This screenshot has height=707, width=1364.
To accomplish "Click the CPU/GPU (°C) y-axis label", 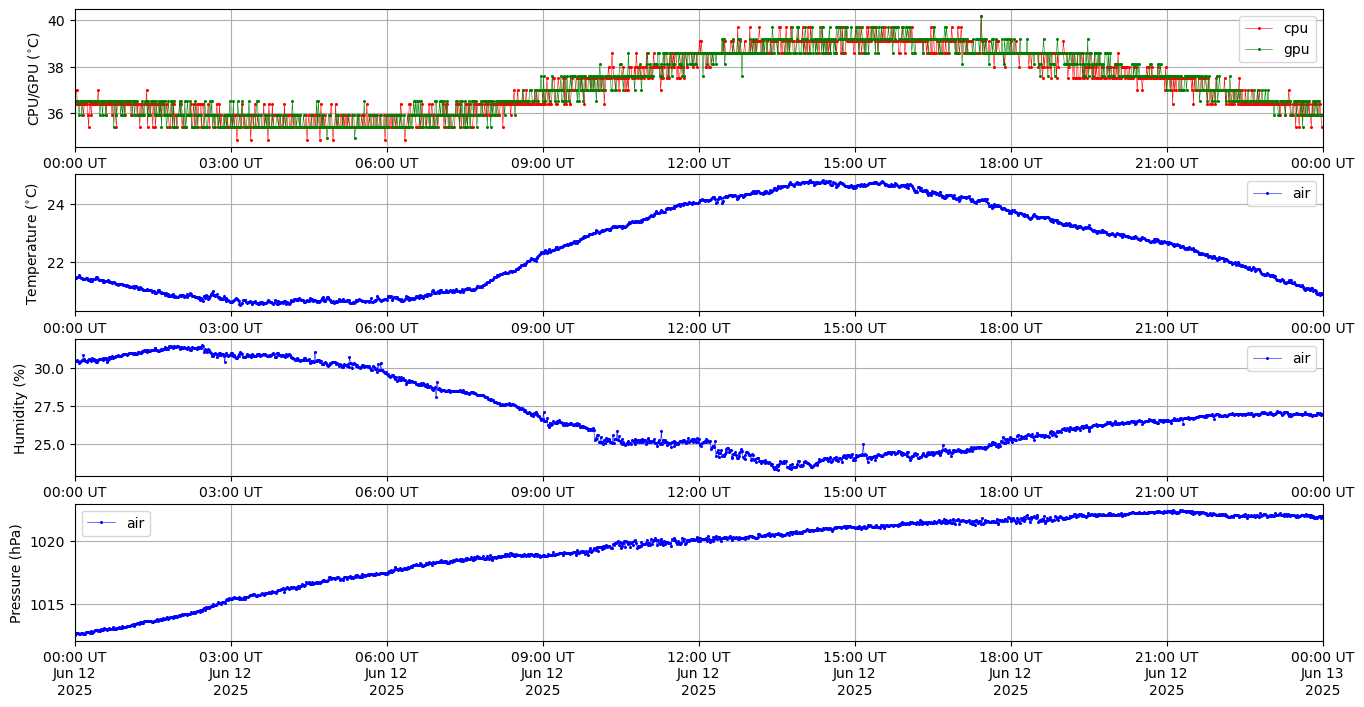I will (x=34, y=79).
